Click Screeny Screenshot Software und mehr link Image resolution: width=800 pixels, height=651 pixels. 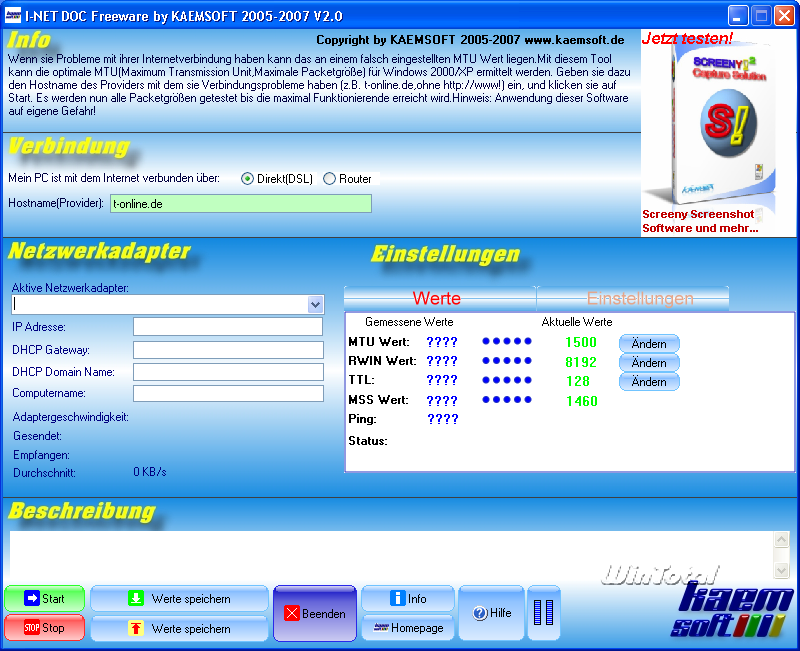coord(700,221)
